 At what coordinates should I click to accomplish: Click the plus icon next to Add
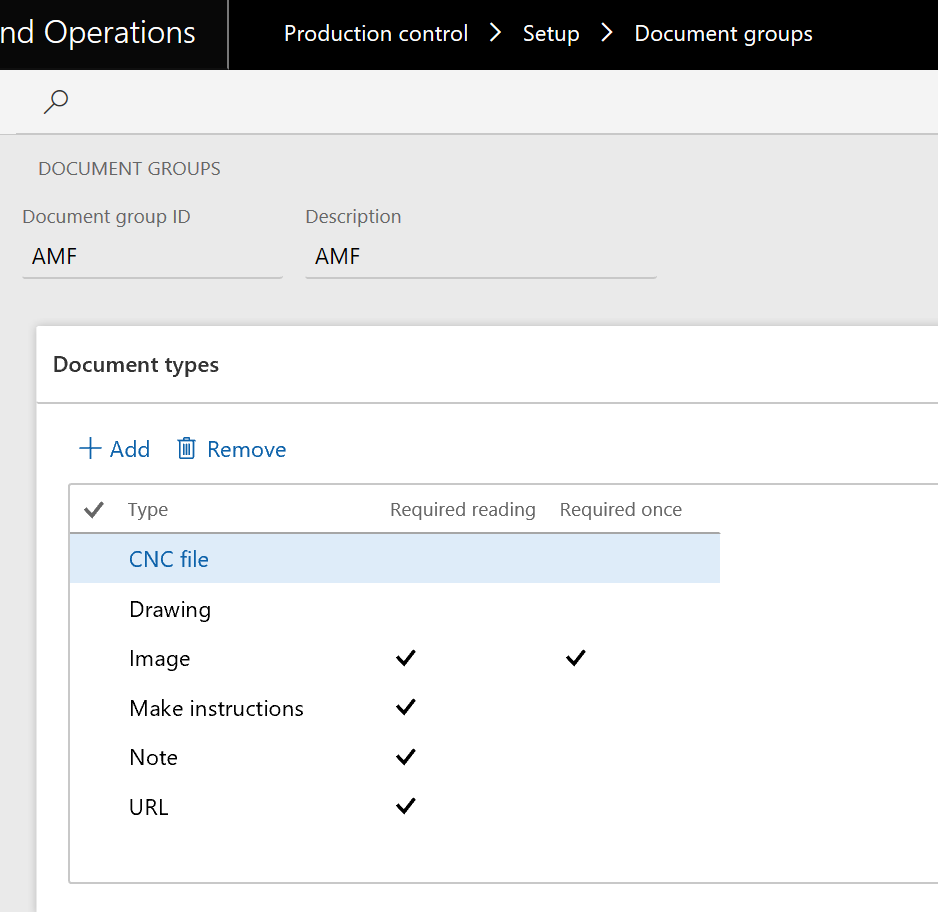(x=89, y=448)
